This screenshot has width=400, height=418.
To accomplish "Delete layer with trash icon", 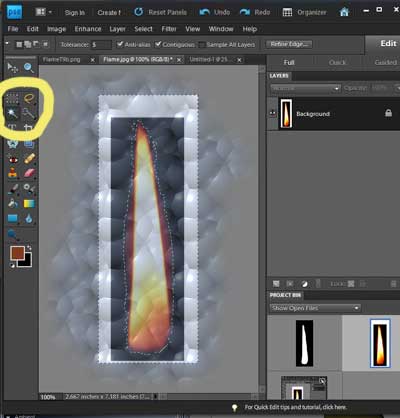I will [x=394, y=284].
